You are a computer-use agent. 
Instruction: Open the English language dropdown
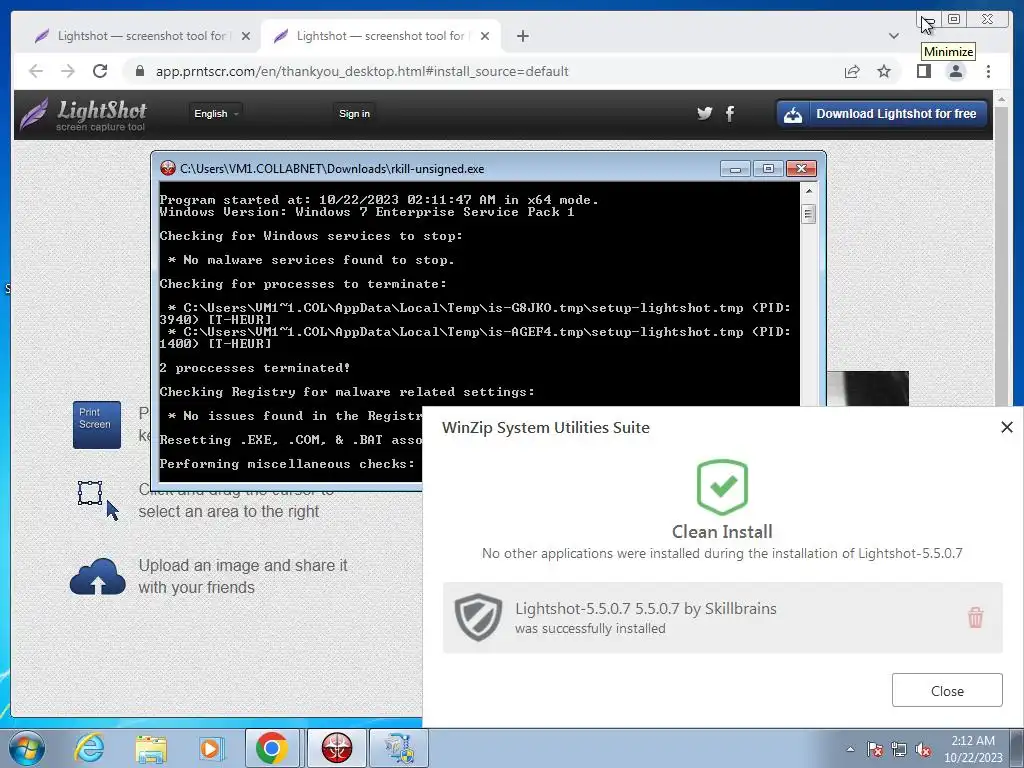pyautogui.click(x=216, y=114)
